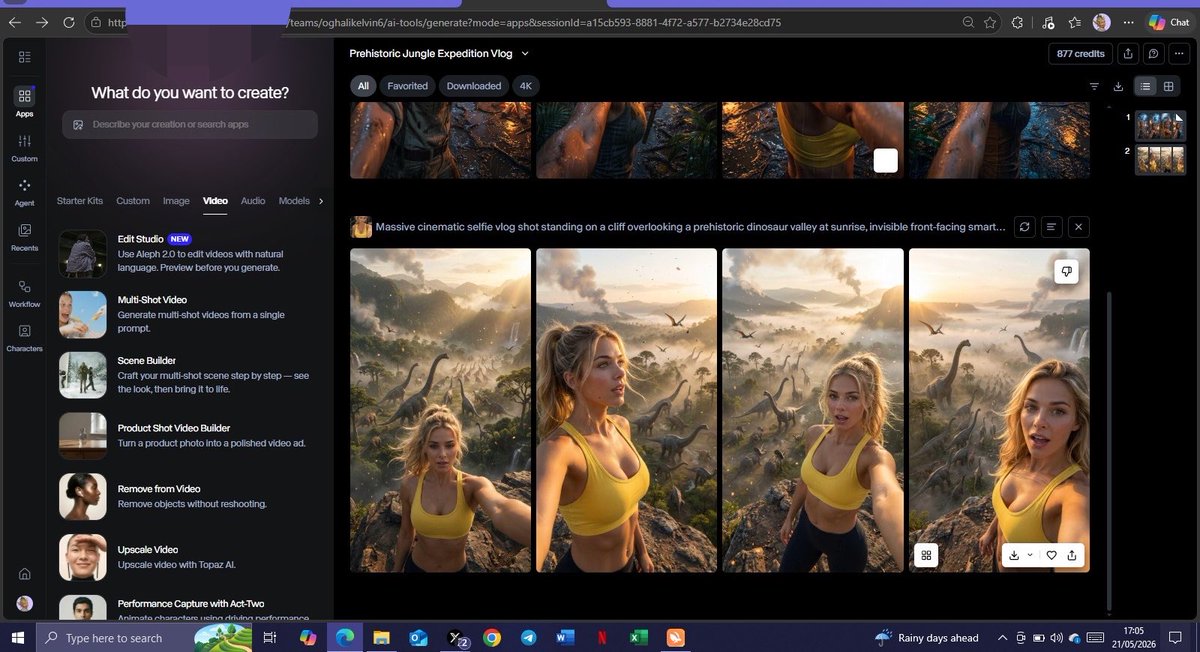Viewport: 1200px width, 652px height.
Task: Switch to the Video category tab
Action: tap(215, 201)
